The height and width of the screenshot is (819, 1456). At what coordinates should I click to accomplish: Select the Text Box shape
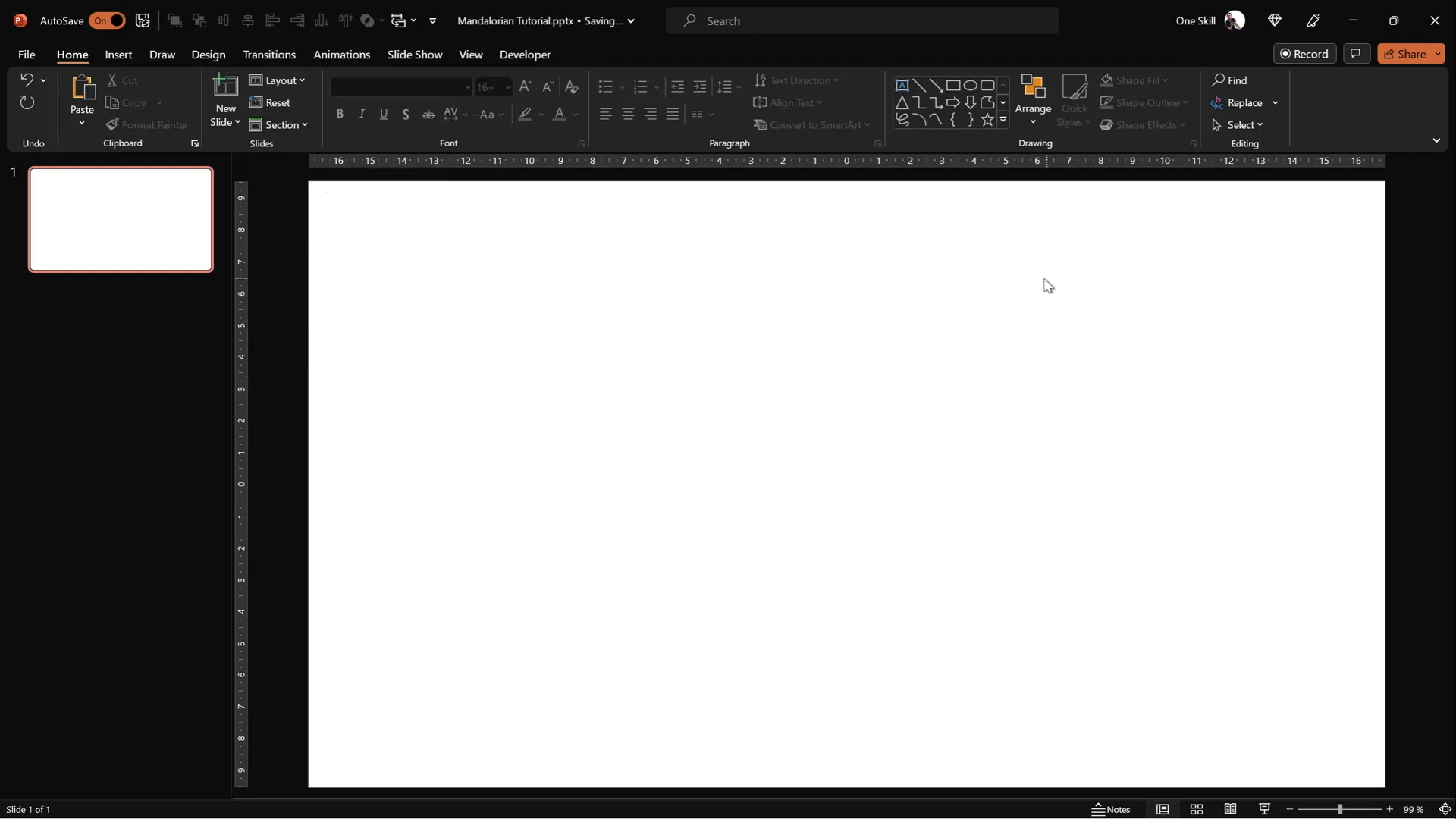pos(902,85)
